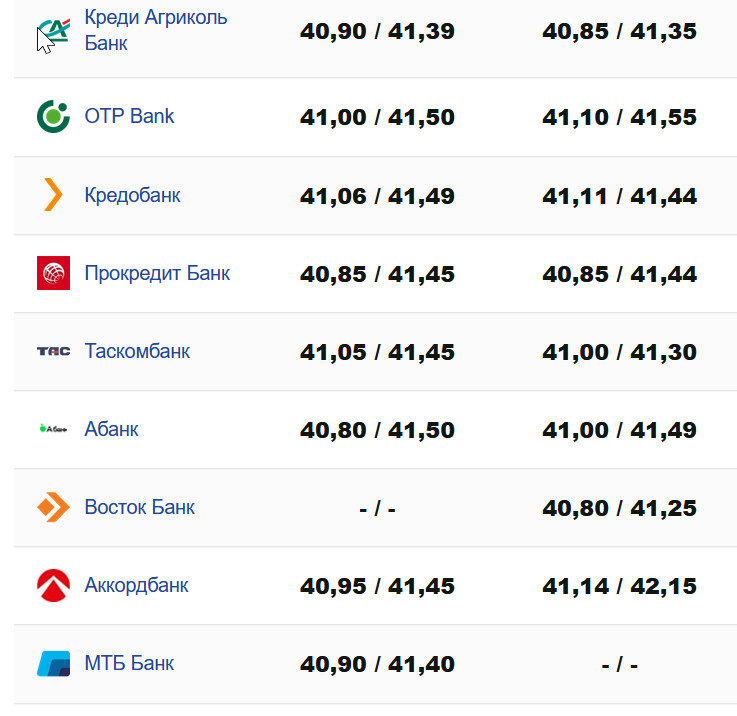Open the Аккордбанк link

tap(136, 585)
